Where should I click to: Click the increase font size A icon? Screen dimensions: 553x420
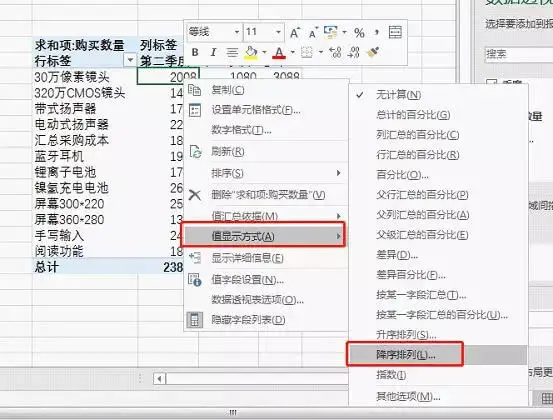tap(295, 33)
